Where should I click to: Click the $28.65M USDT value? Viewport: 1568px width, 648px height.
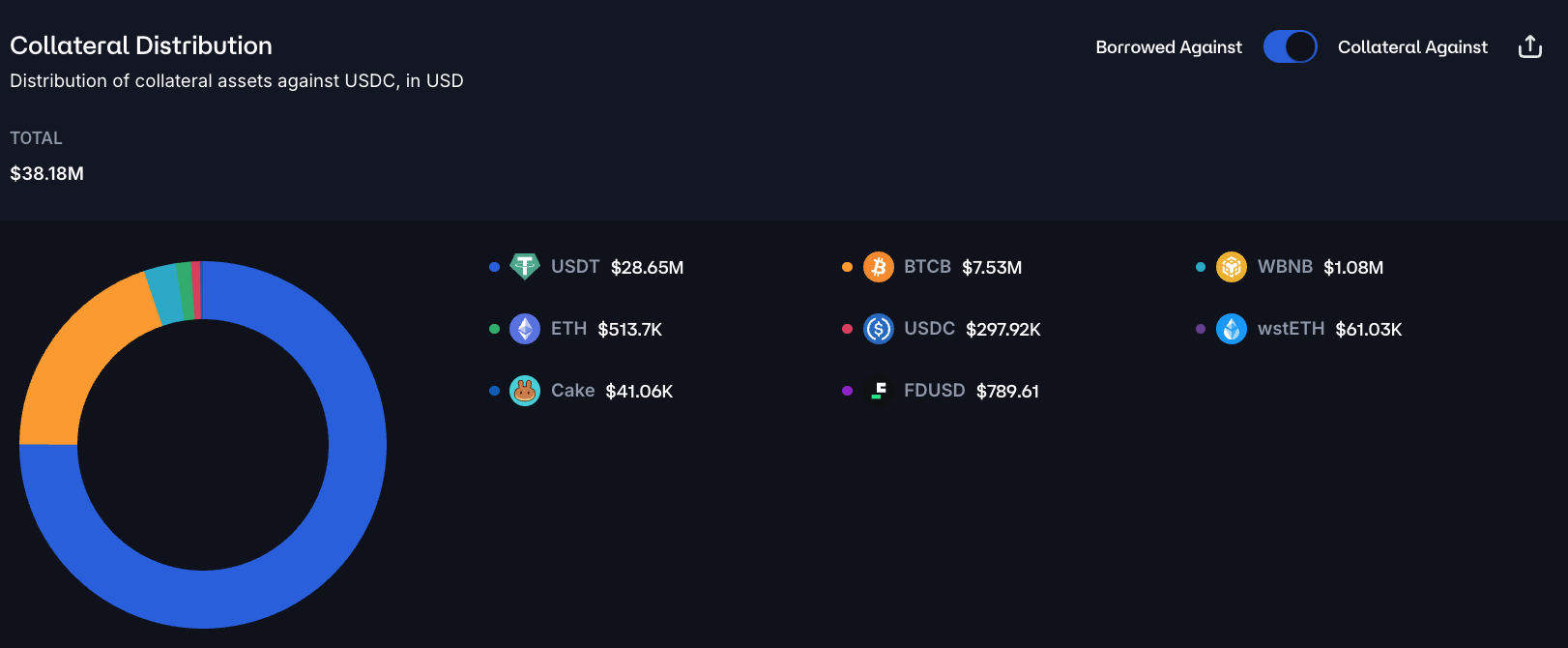[647, 268]
